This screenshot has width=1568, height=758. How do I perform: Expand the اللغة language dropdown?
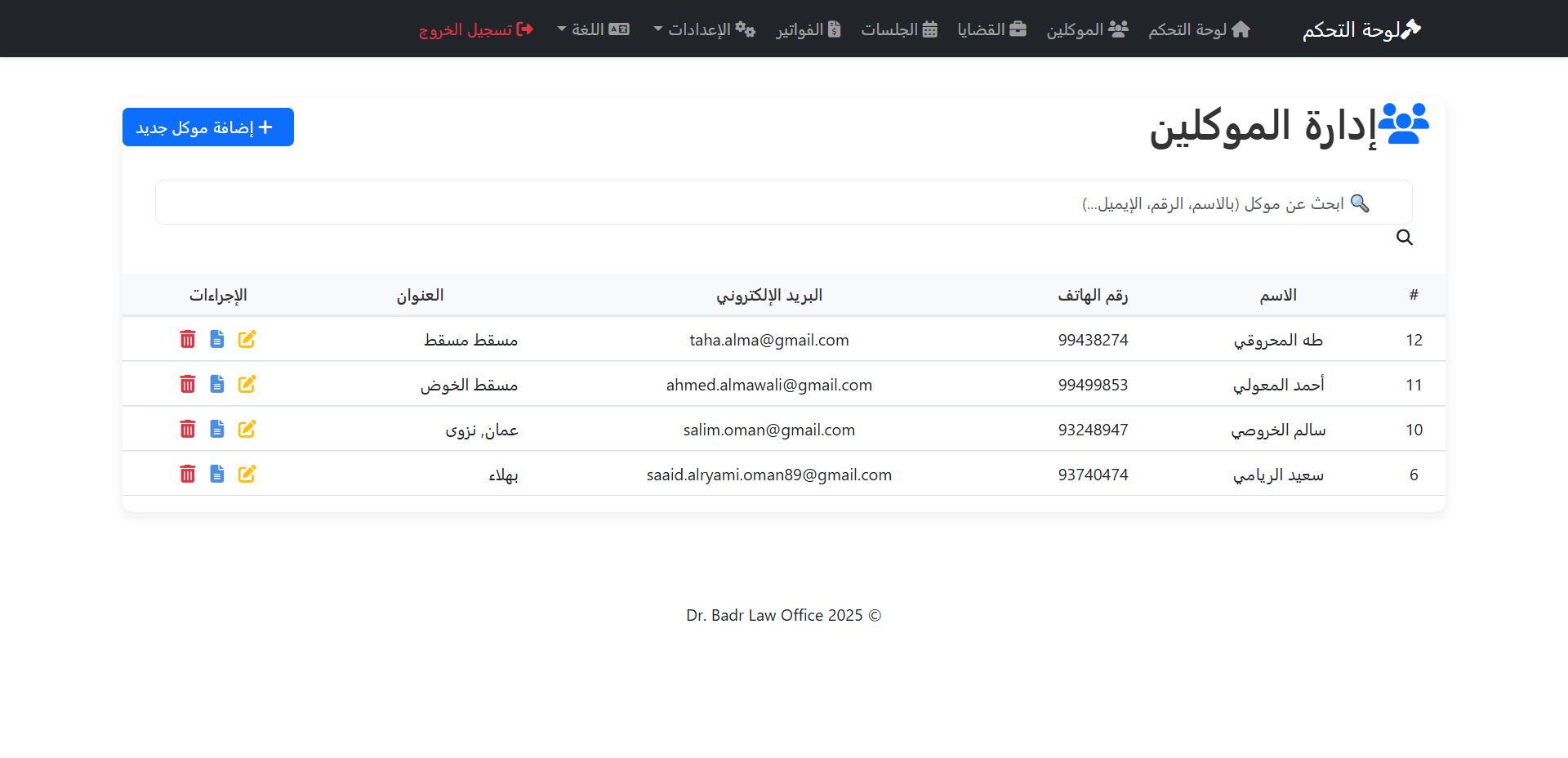tap(593, 29)
